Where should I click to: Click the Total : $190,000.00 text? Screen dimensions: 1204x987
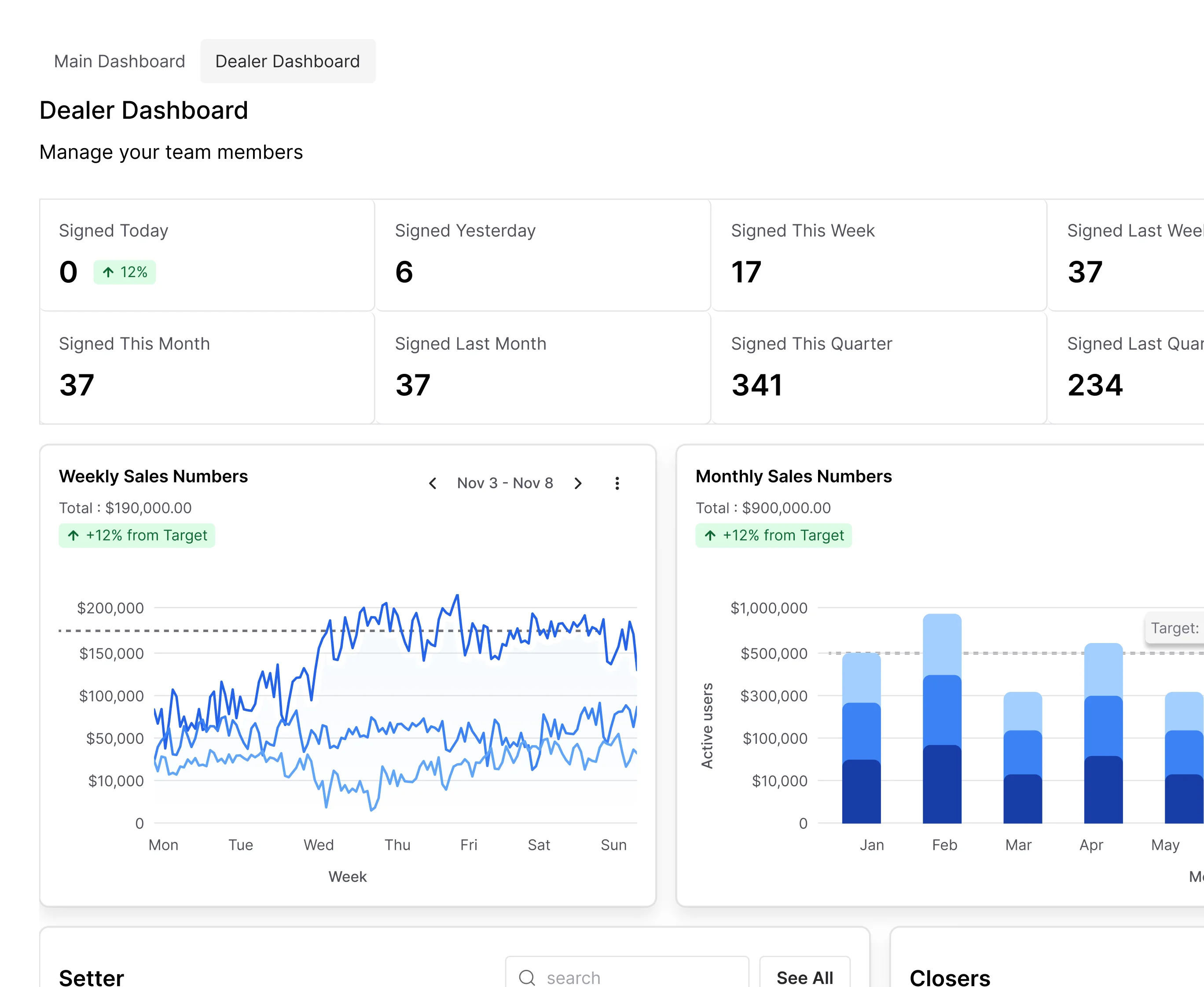pyautogui.click(x=126, y=508)
